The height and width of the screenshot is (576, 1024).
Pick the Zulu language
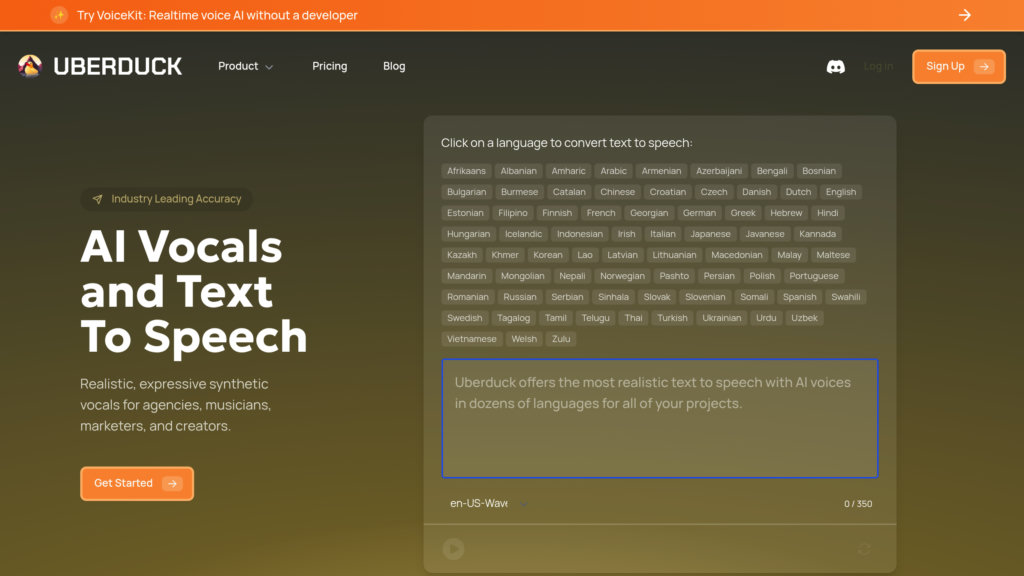tap(561, 338)
